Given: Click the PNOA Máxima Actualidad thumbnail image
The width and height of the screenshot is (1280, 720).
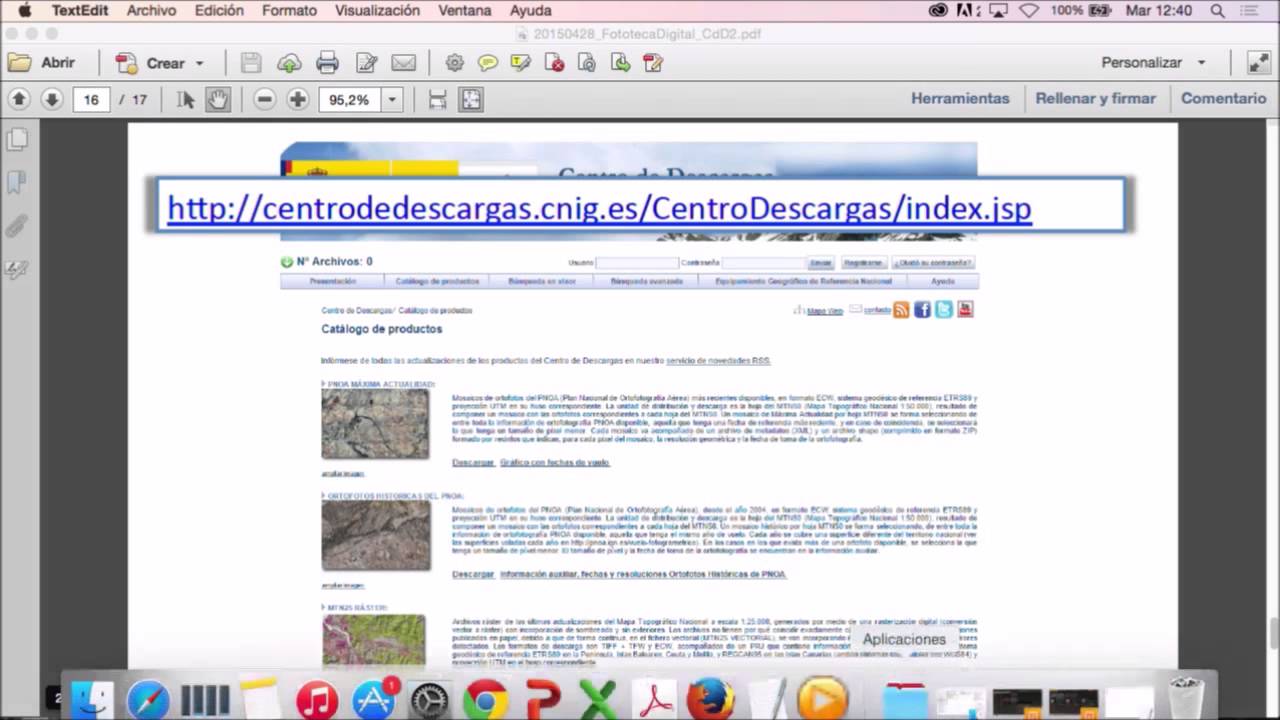Looking at the screenshot, I should click(x=375, y=424).
